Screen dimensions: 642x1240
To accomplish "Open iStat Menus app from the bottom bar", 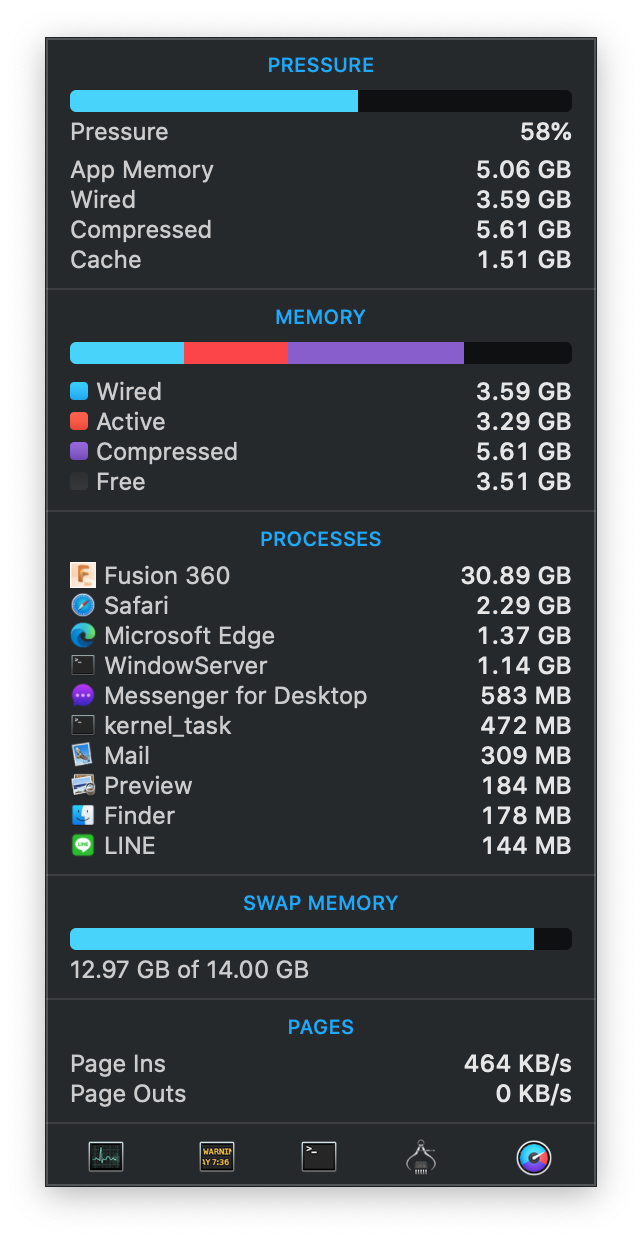I will 534,1157.
